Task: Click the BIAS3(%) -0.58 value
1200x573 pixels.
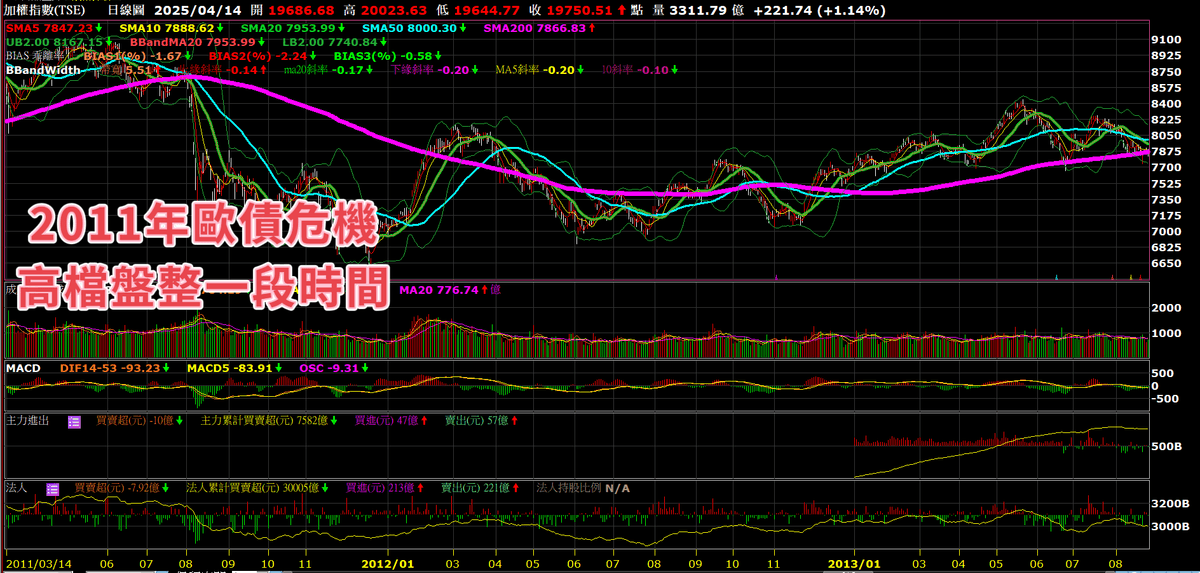Action: tap(383, 57)
